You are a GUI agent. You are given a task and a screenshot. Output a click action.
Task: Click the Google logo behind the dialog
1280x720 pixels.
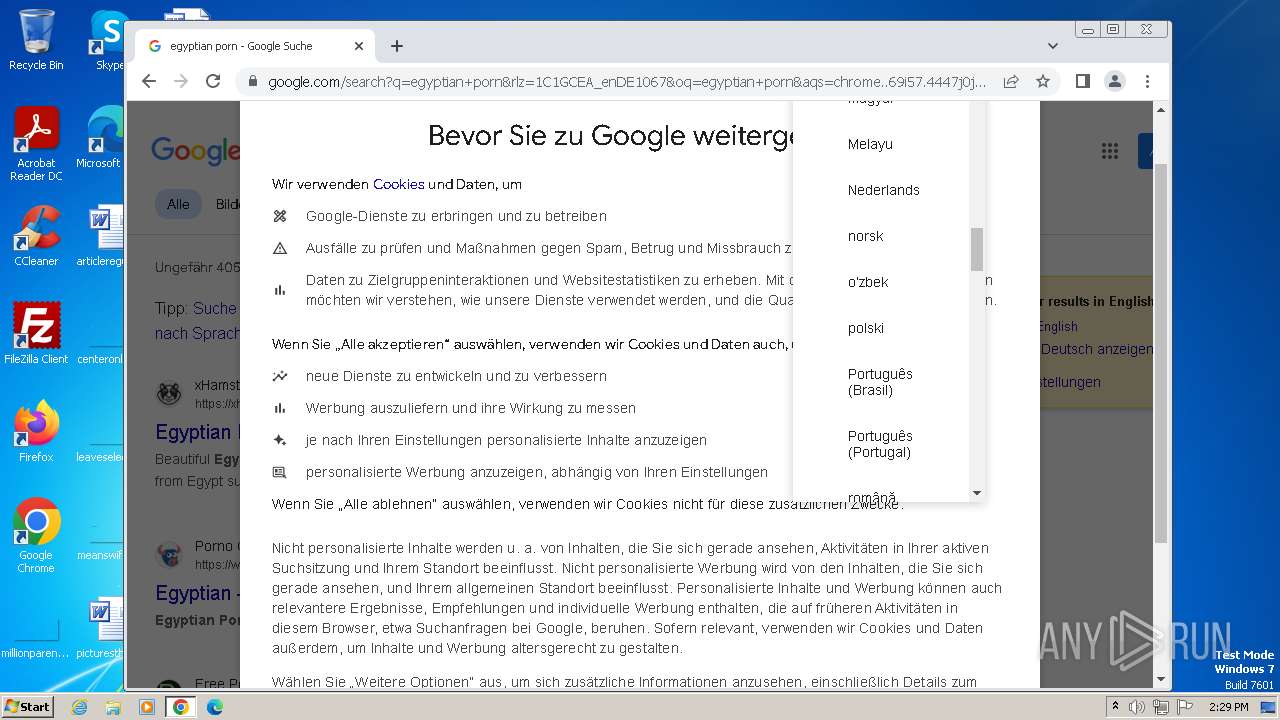195,151
